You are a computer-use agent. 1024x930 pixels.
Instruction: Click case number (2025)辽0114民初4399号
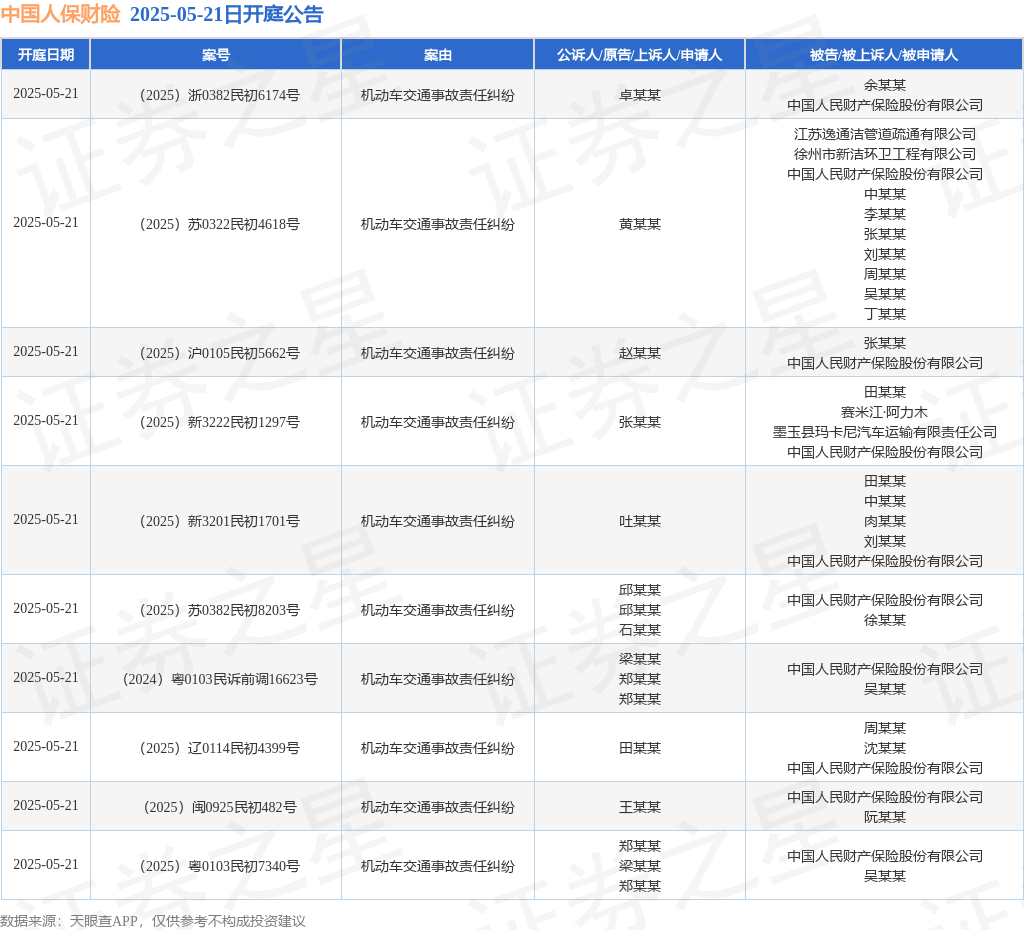pyautogui.click(x=219, y=748)
